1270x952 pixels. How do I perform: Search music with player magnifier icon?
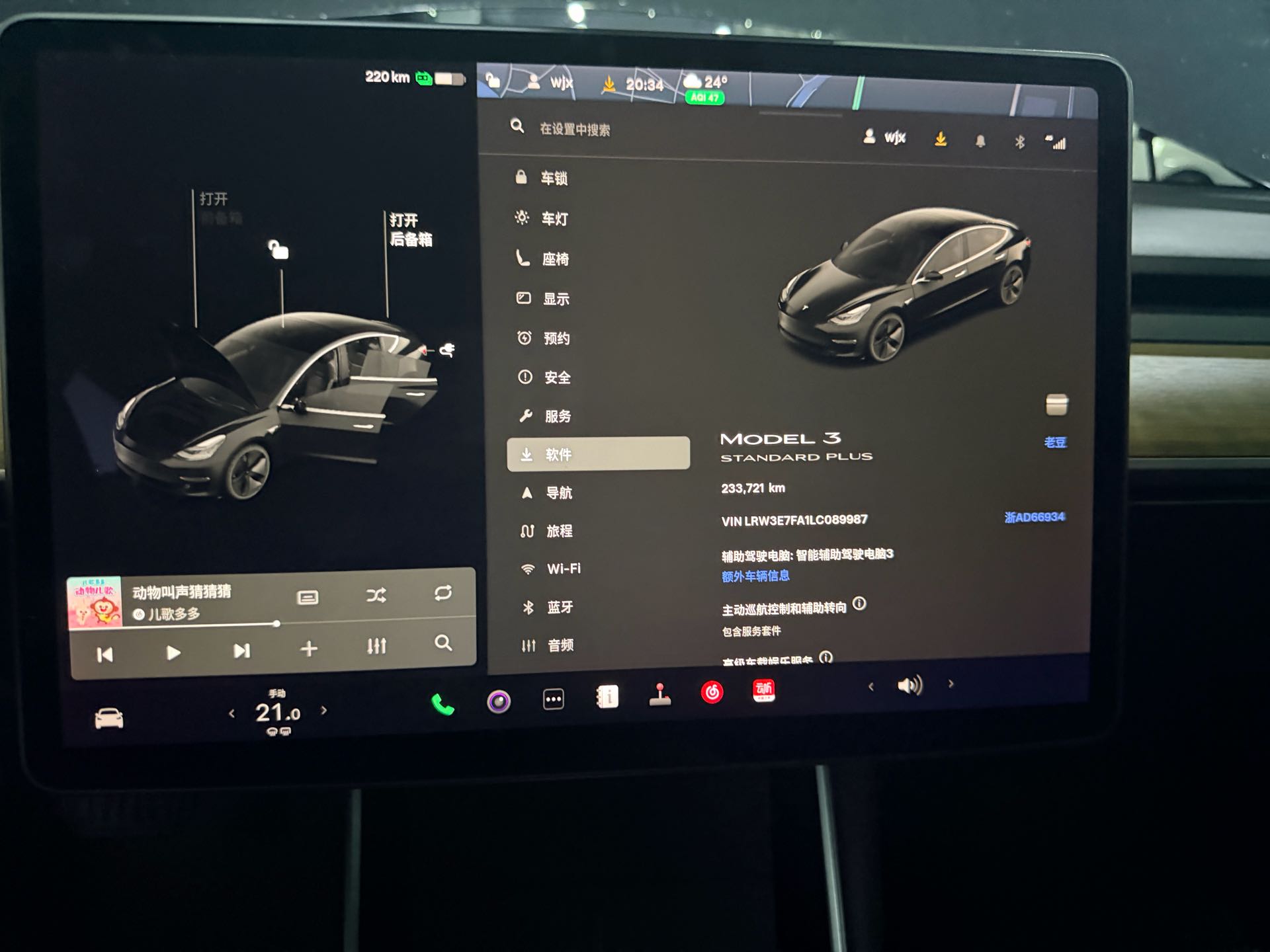(x=443, y=643)
